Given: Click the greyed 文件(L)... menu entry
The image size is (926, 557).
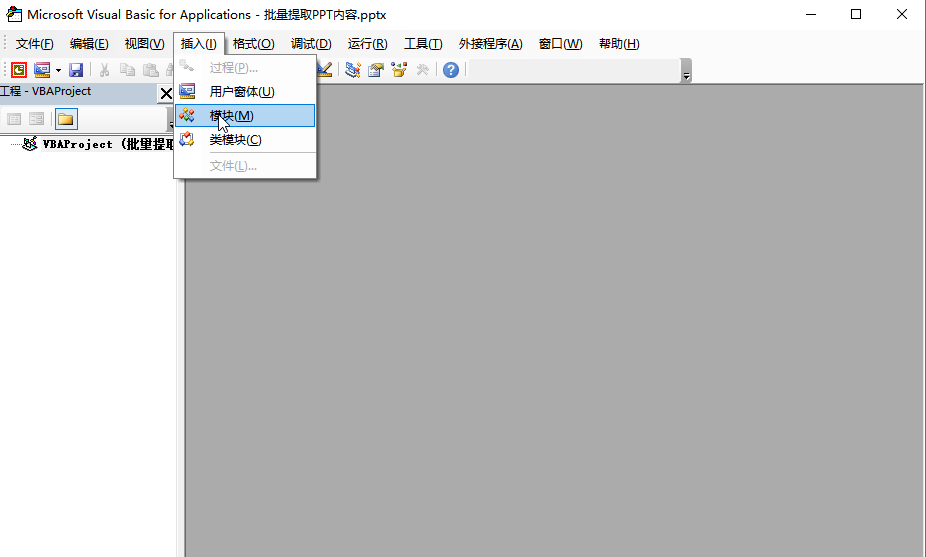Looking at the screenshot, I should click(x=245, y=166).
